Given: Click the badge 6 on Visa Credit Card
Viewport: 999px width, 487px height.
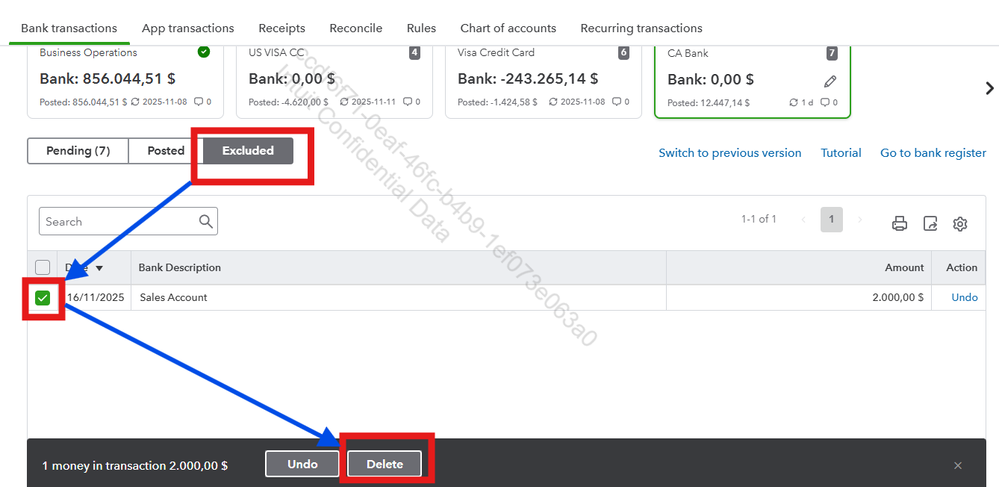Looking at the screenshot, I should [624, 53].
